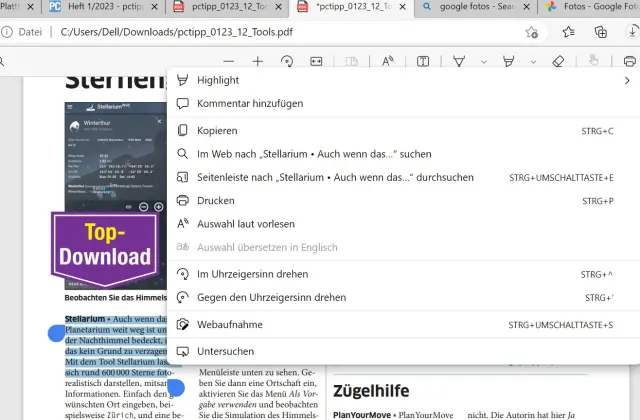Expand the Highlight submenu arrow

(x=627, y=80)
